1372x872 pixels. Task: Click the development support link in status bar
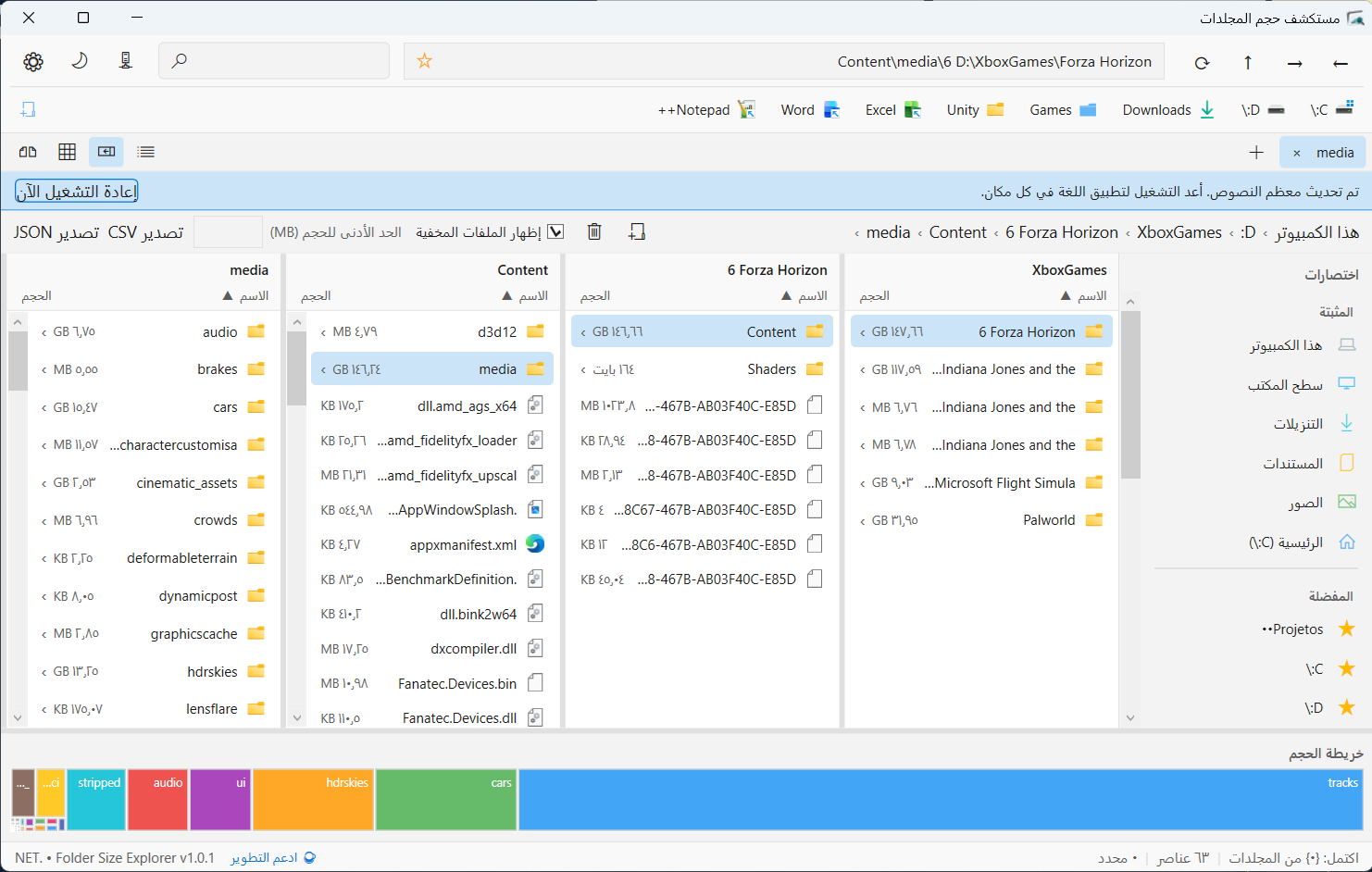(273, 858)
